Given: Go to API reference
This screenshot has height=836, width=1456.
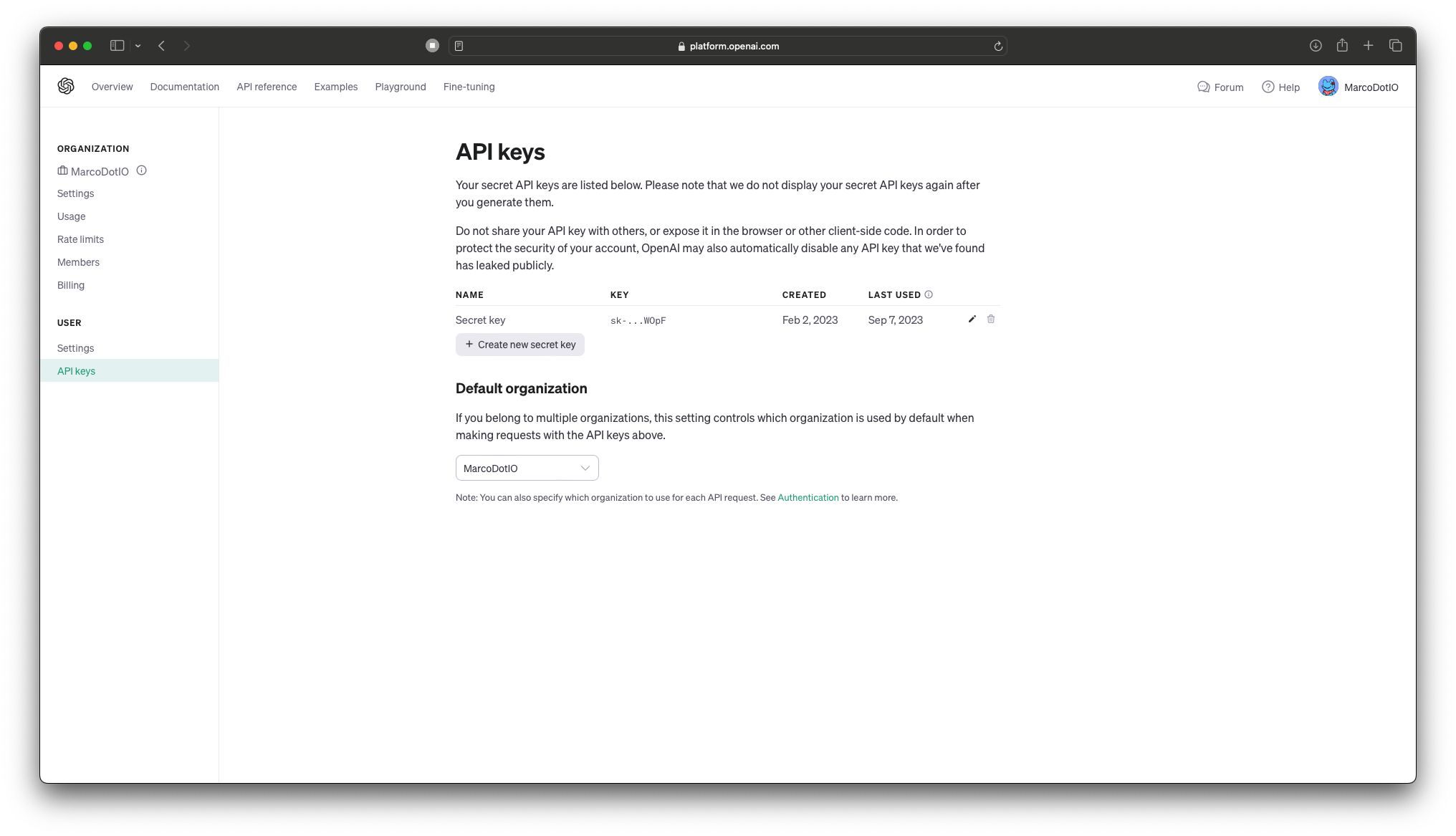Looking at the screenshot, I should (267, 87).
